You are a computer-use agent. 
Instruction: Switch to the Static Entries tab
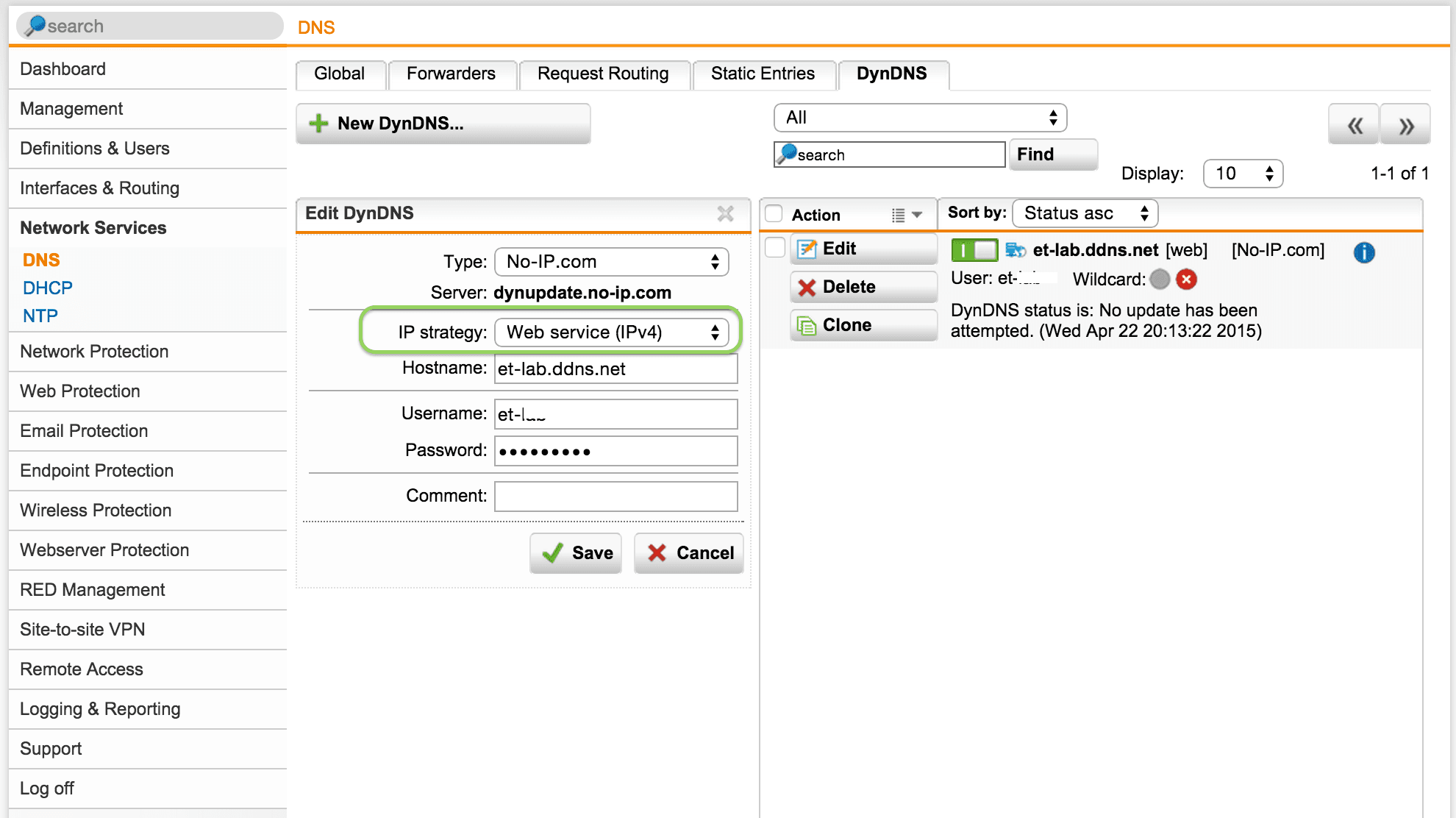763,74
